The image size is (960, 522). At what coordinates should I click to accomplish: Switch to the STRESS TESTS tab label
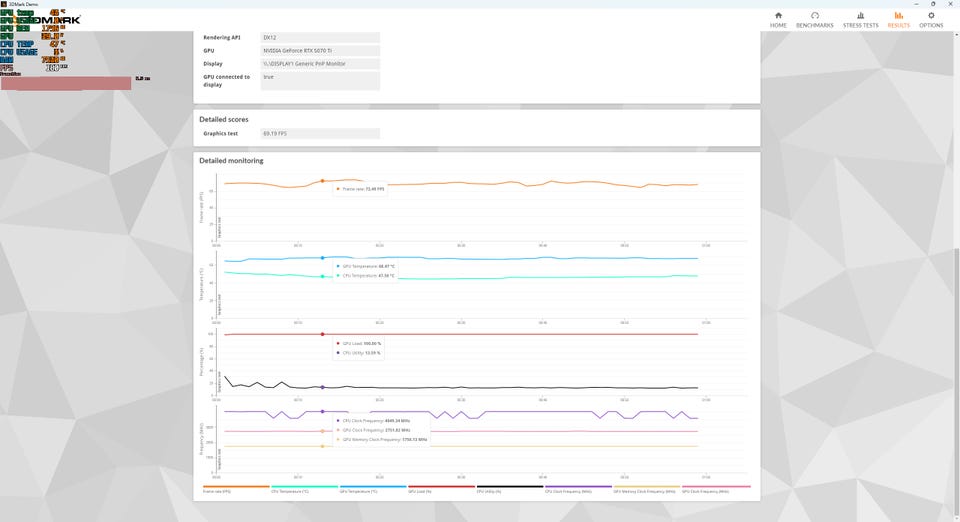pos(860,26)
